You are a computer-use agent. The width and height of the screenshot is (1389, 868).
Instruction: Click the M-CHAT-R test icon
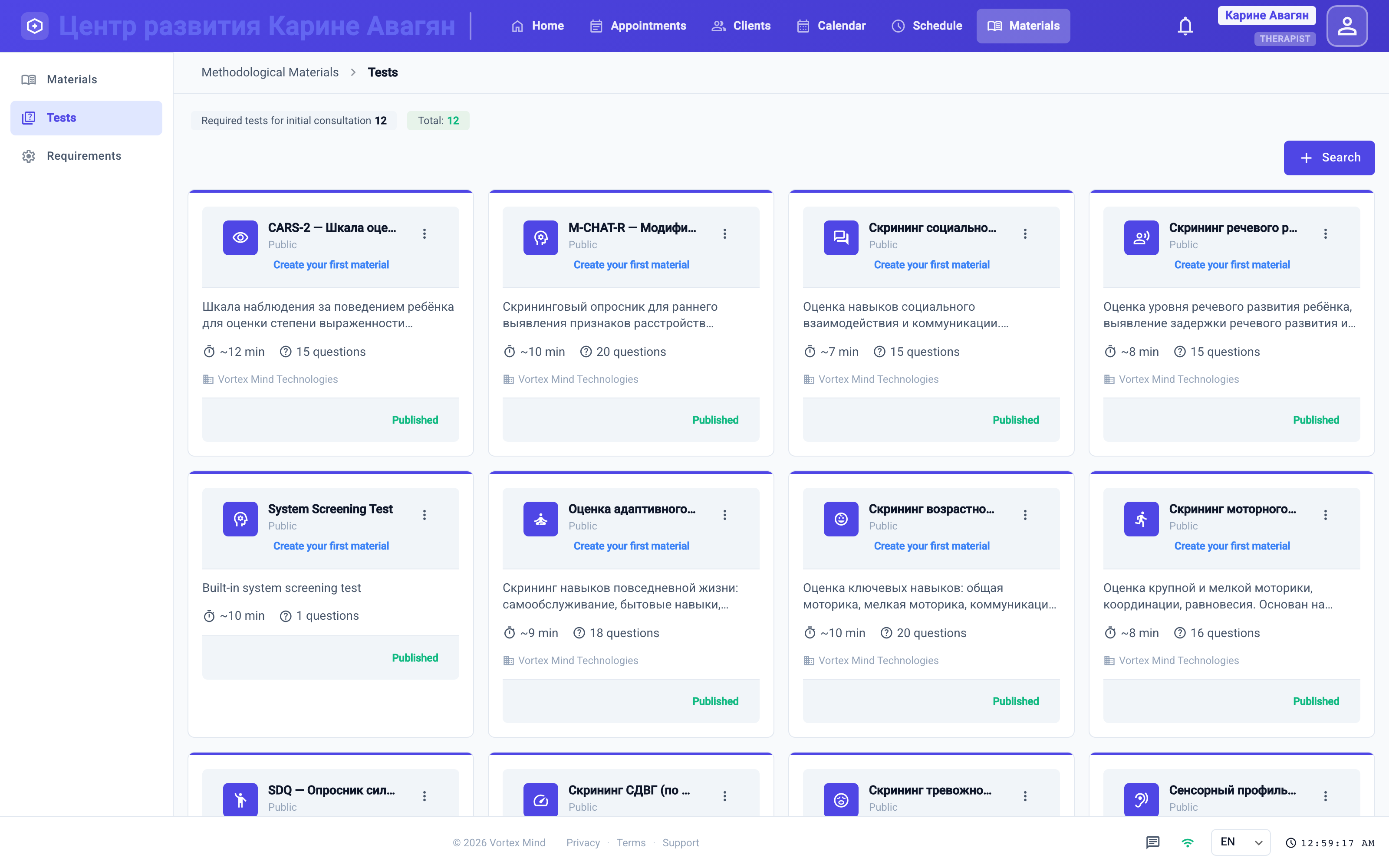tap(540, 238)
